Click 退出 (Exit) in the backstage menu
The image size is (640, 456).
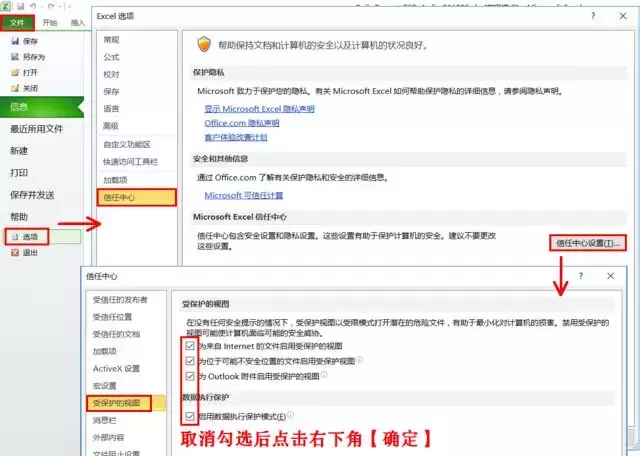pyautogui.click(x=24, y=253)
